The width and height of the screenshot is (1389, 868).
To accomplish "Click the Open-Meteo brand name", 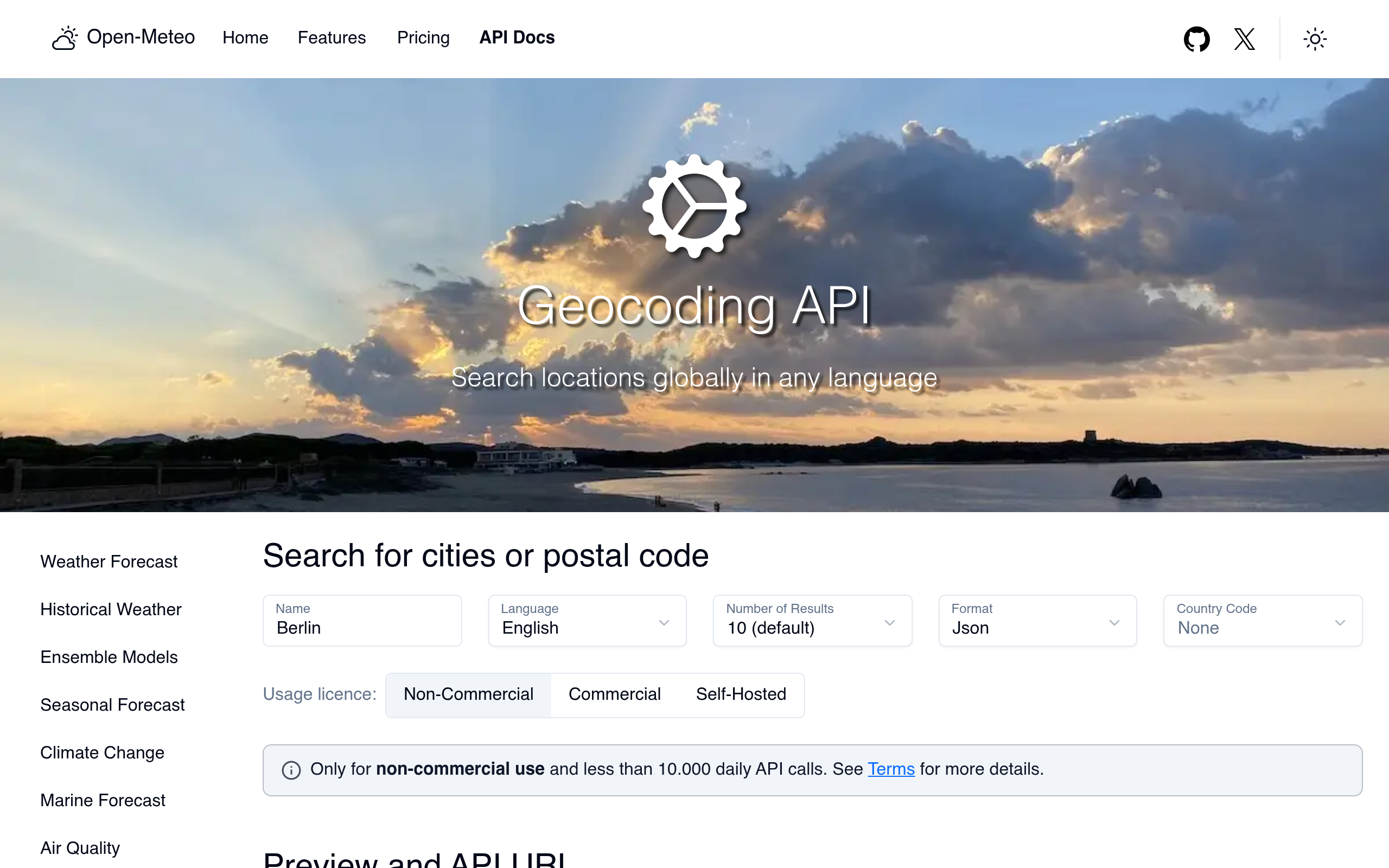I will 141,37.
